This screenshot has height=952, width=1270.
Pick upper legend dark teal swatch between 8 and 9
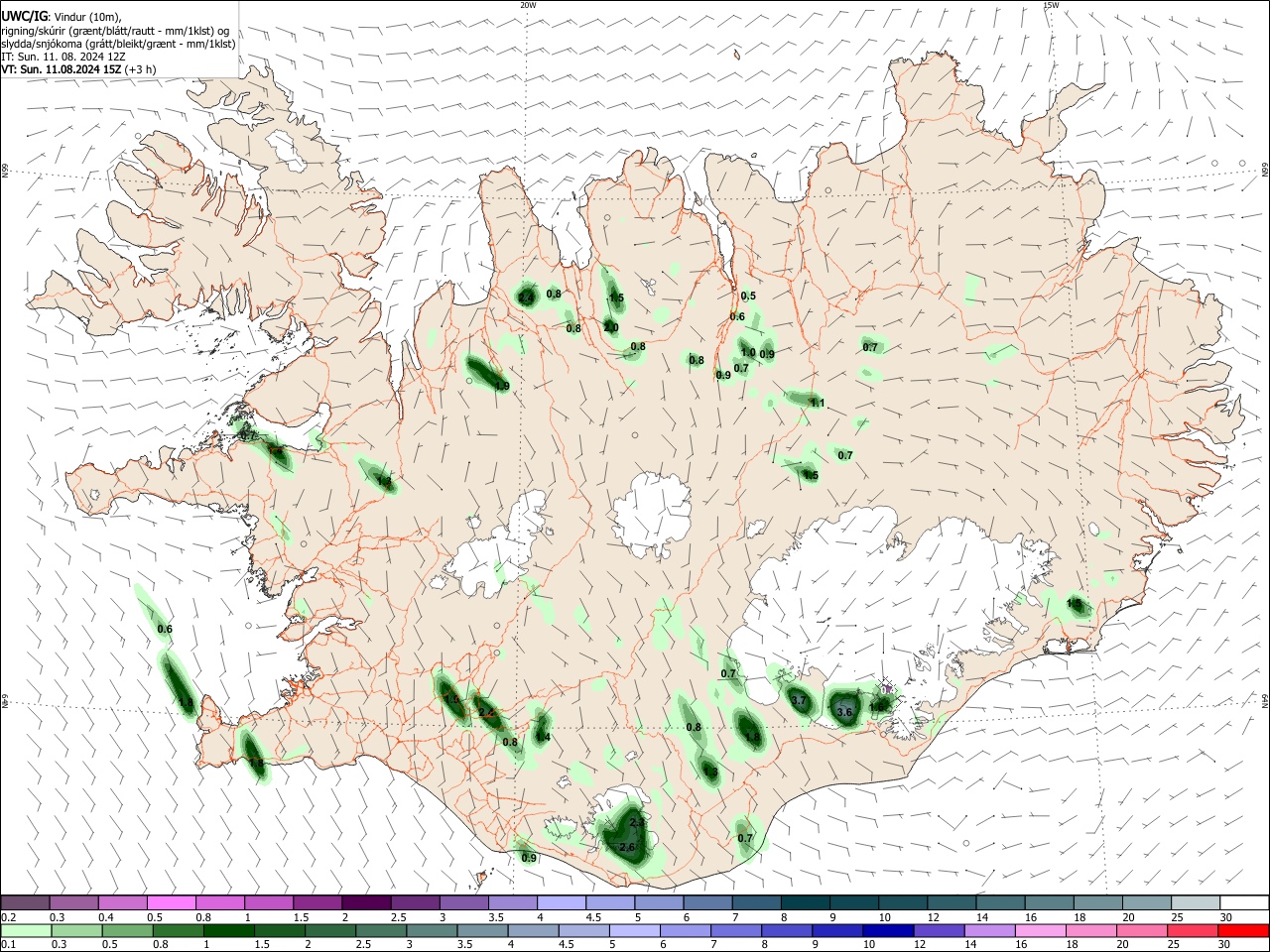point(804,902)
